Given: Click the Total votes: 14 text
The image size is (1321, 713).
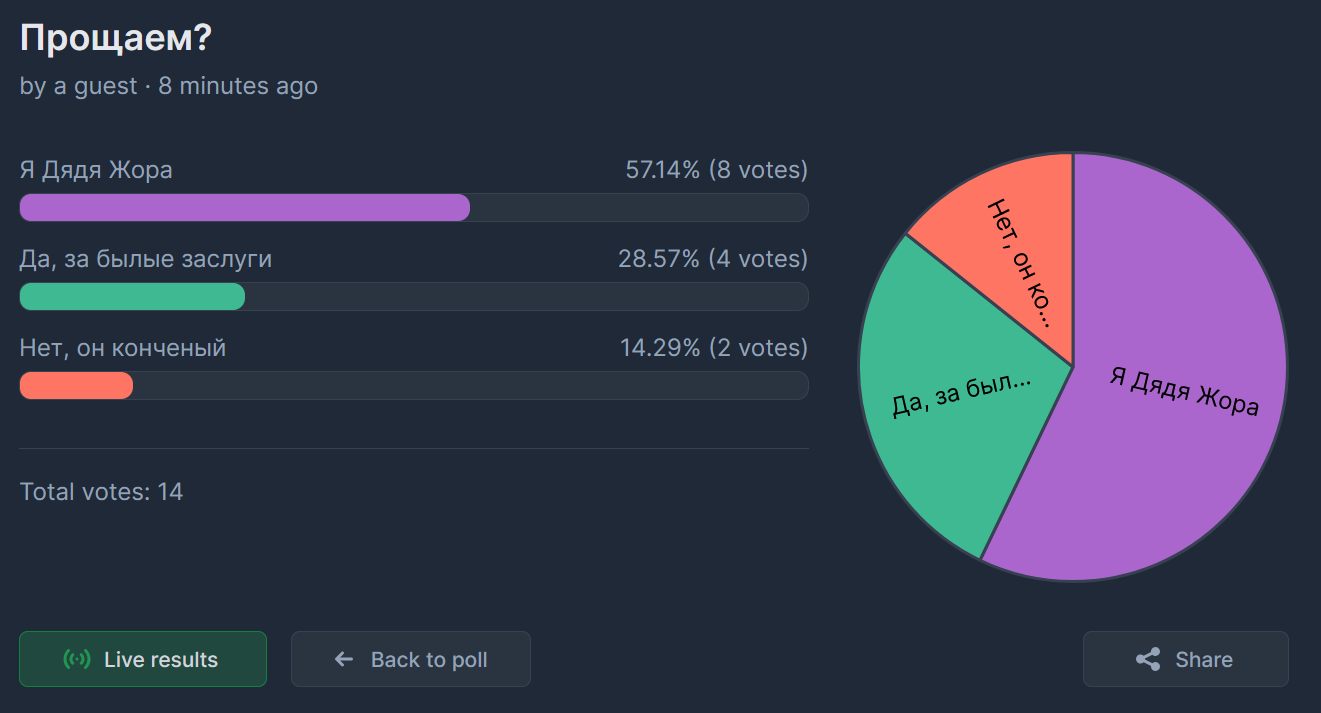Looking at the screenshot, I should pyautogui.click(x=101, y=491).
